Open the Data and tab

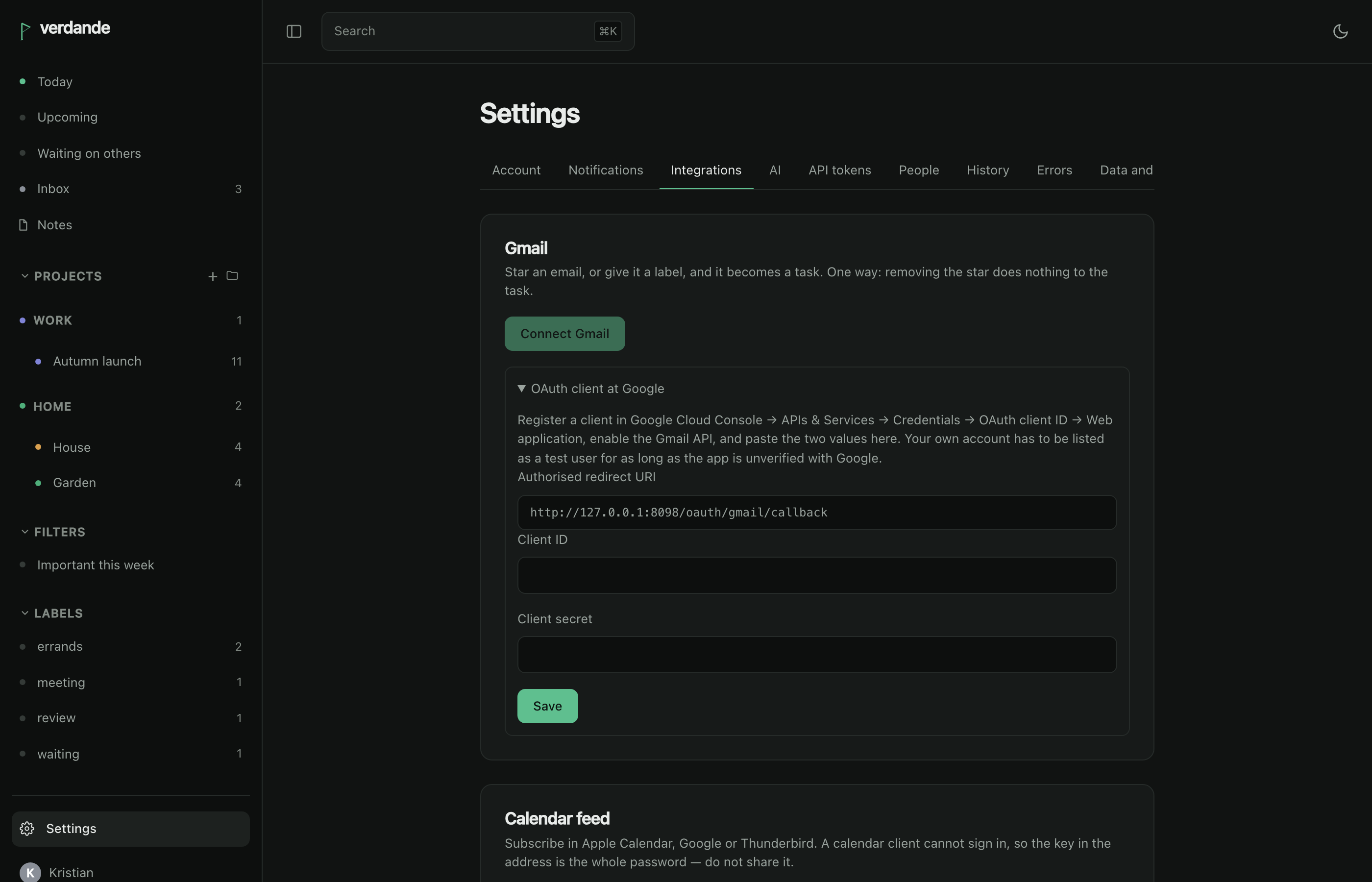(1126, 170)
